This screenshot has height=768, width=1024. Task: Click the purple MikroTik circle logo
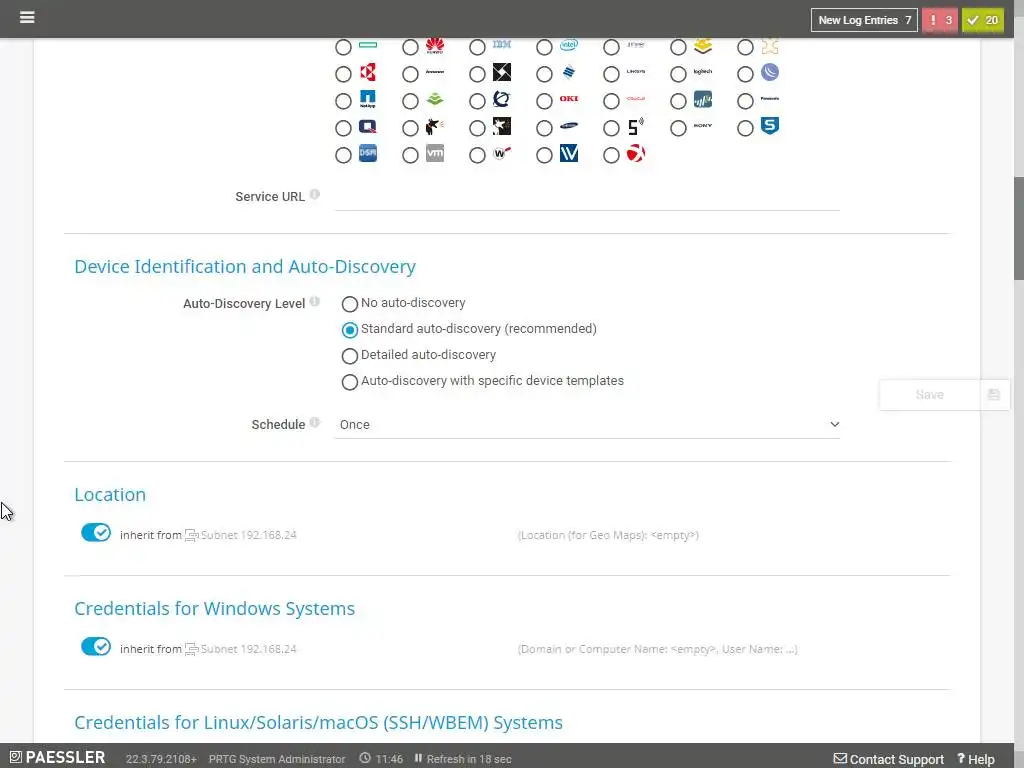(x=770, y=72)
